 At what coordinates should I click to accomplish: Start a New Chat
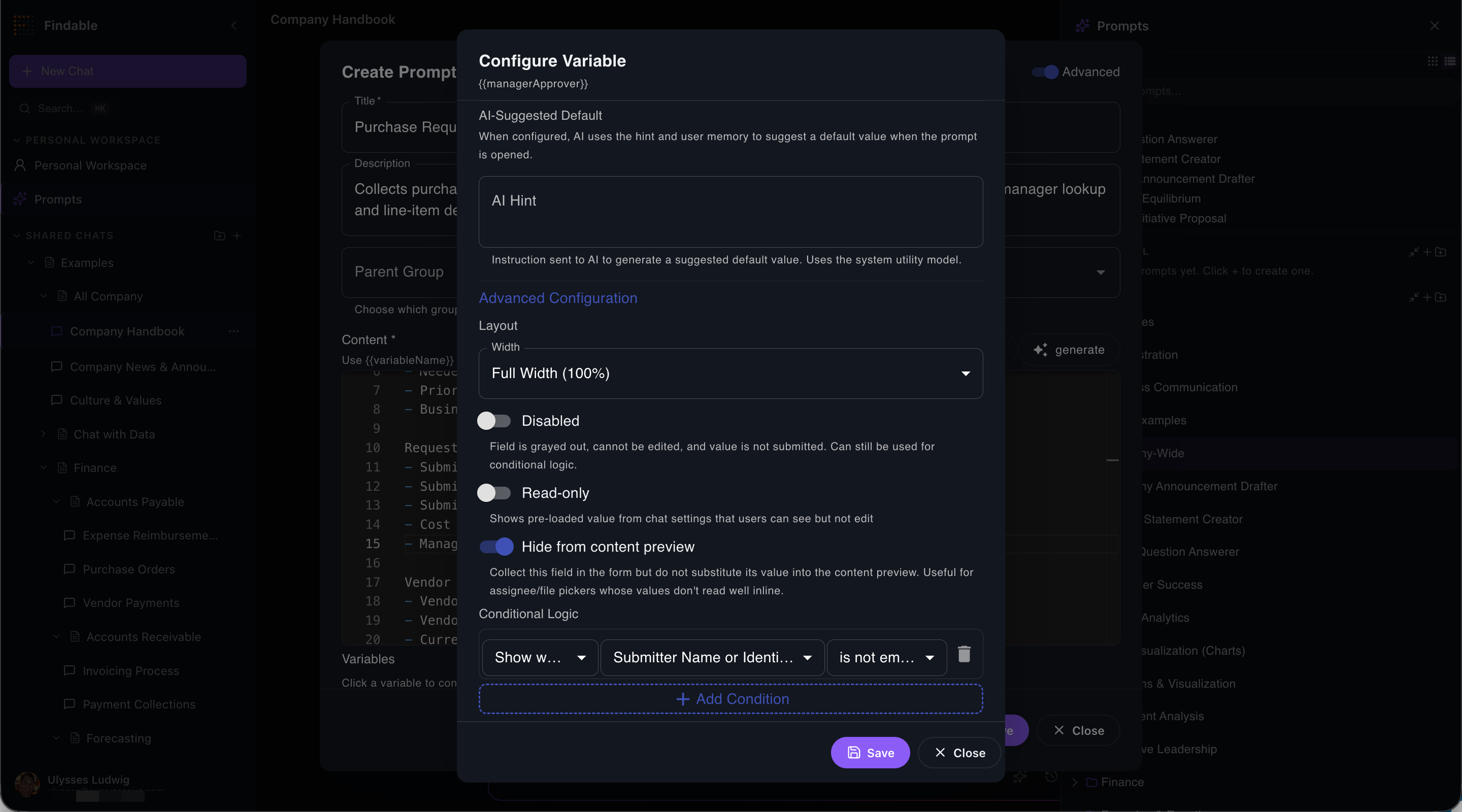tap(128, 71)
